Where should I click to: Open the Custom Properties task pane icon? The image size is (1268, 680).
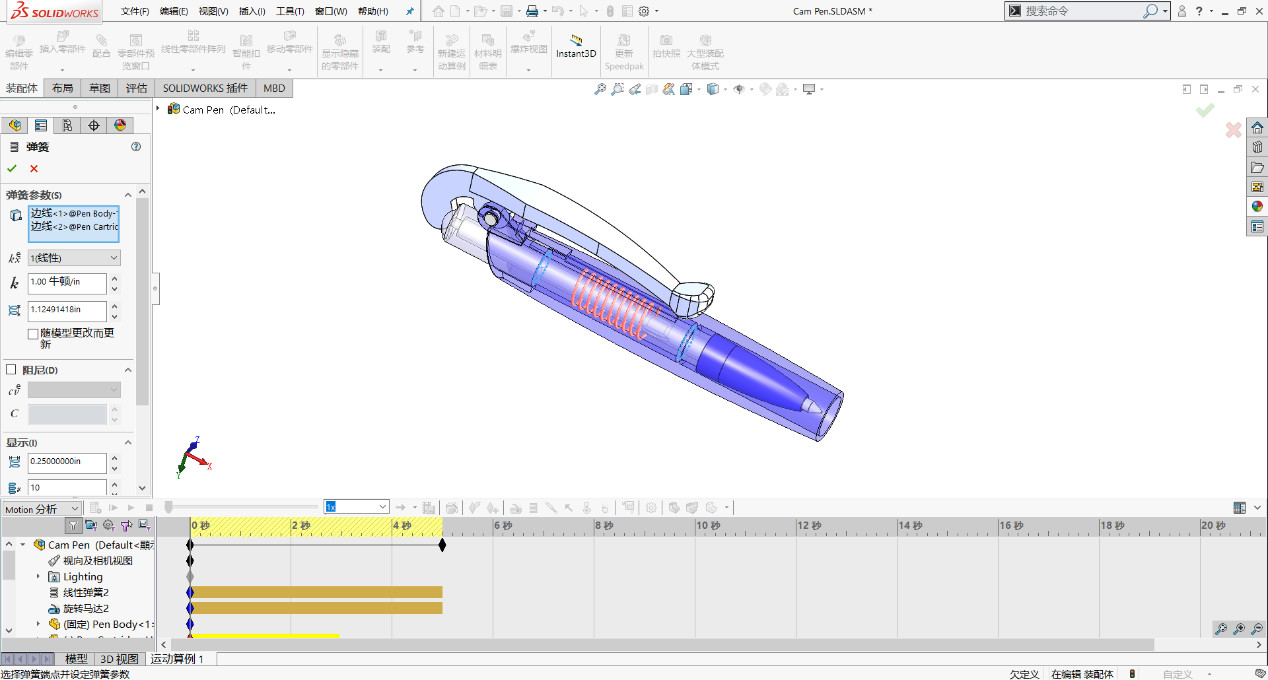point(1257,227)
